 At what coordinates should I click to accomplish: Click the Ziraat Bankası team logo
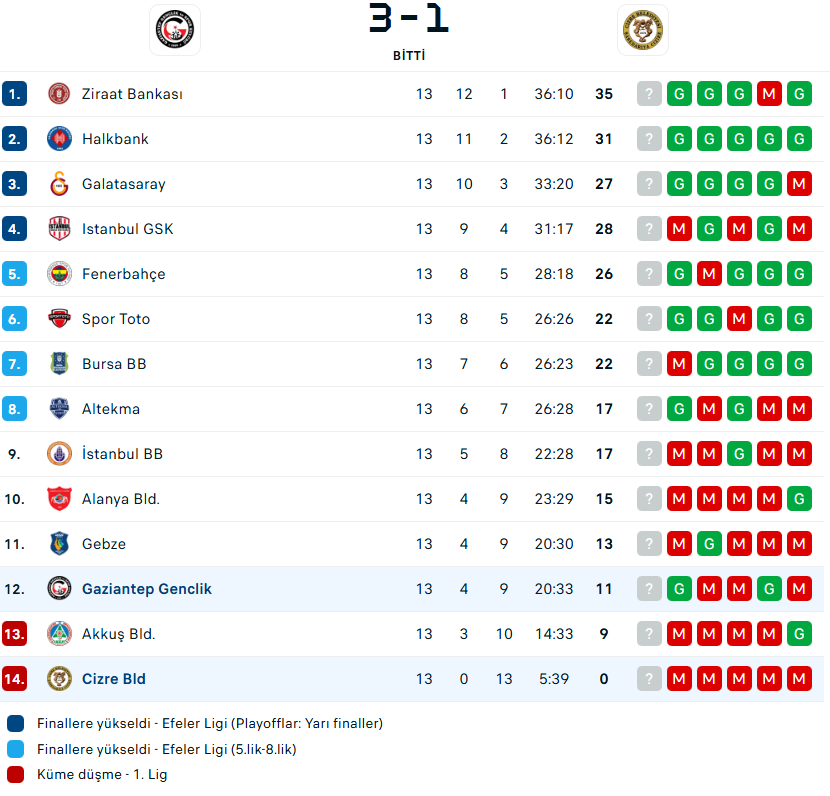coord(59,94)
